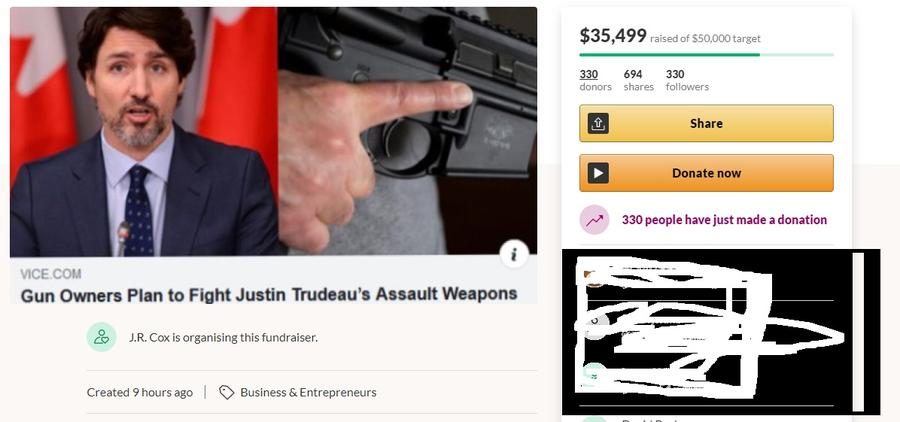Click the play arrow icon on Donate now
Image resolution: width=900 pixels, height=422 pixels.
[598, 173]
